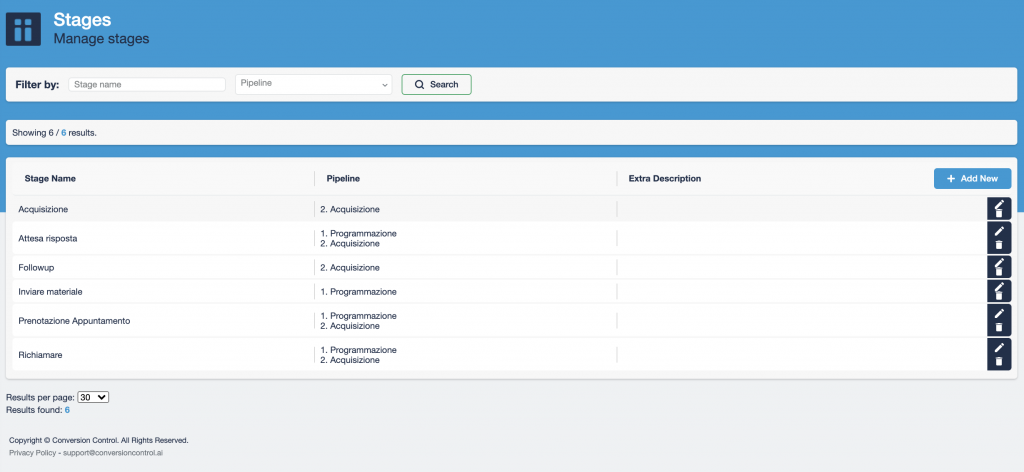Delete the Prenotazione Appuntamento stage

998,327
